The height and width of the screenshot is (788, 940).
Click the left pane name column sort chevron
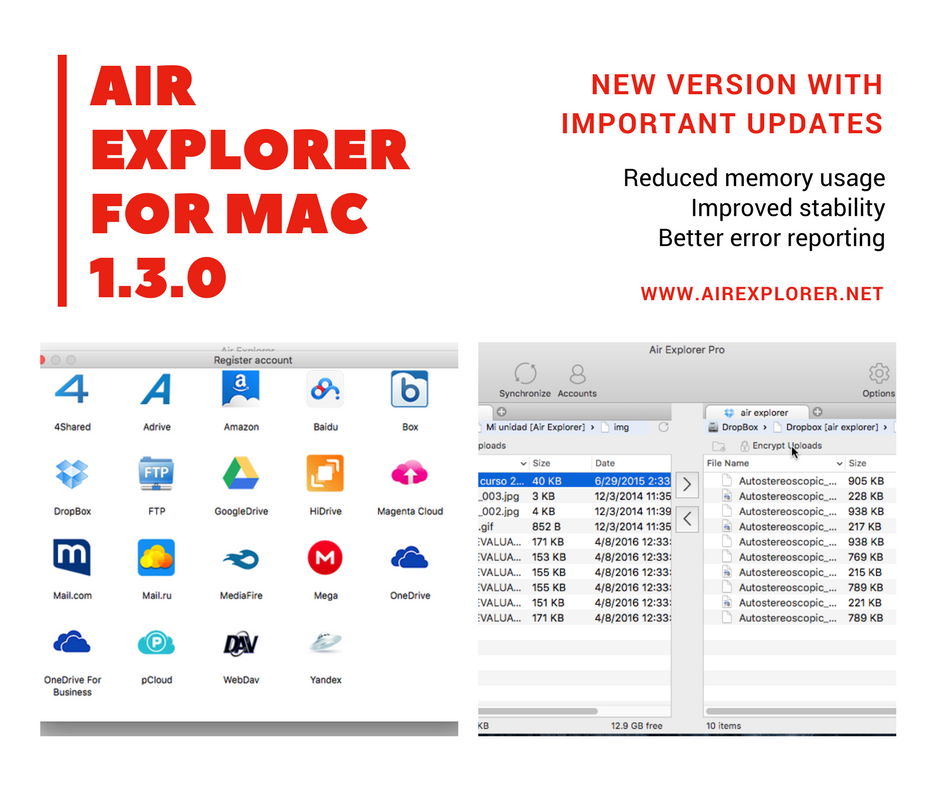pyautogui.click(x=521, y=464)
